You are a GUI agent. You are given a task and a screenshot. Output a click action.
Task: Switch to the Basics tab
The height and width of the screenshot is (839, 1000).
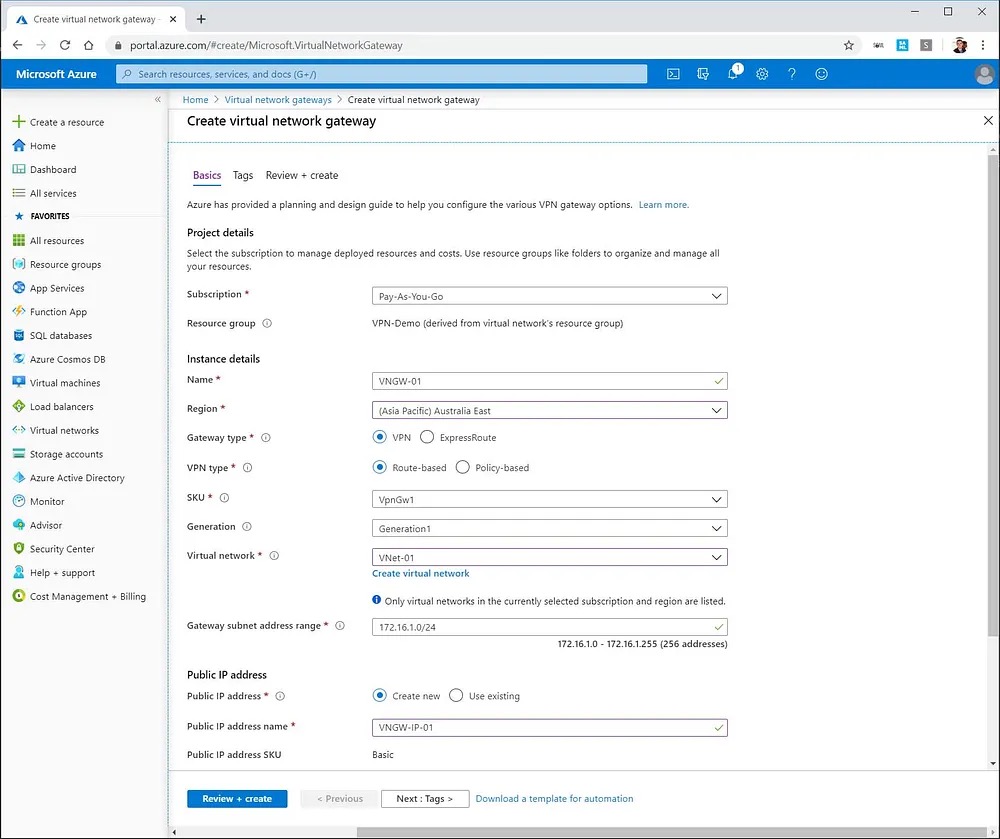[x=207, y=175]
